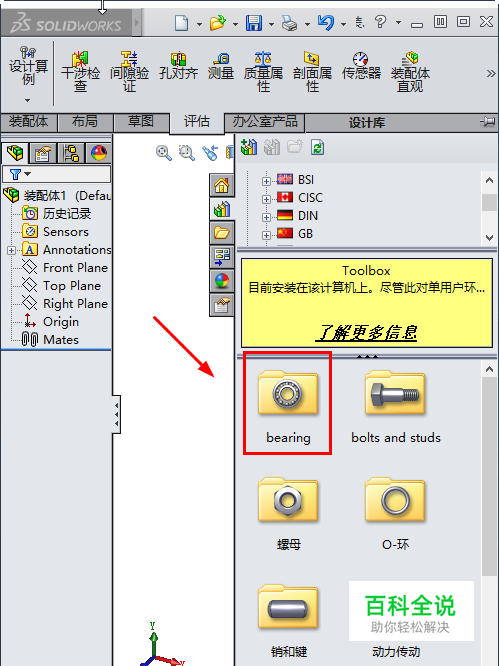
Task: Switch to the 布局 tab
Action: click(85, 122)
